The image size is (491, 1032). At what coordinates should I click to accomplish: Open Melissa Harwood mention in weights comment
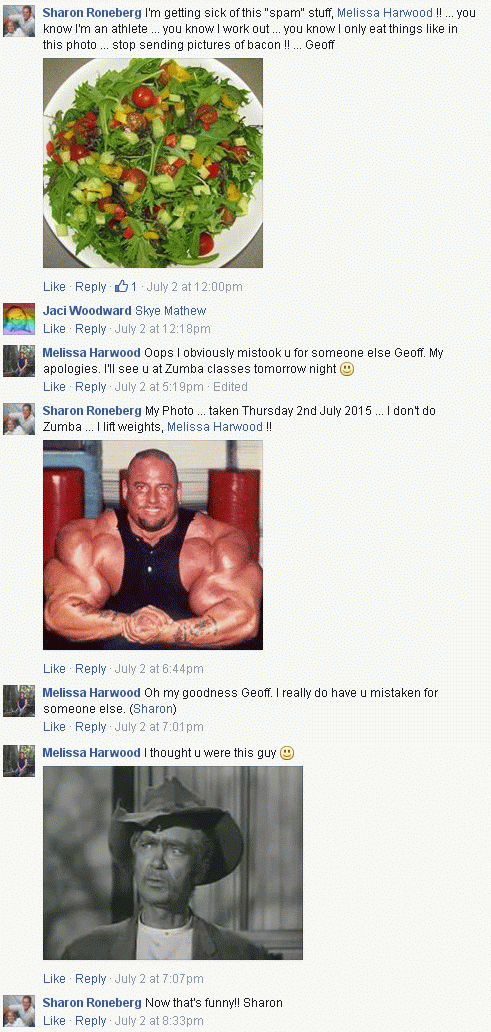pyautogui.click(x=215, y=426)
